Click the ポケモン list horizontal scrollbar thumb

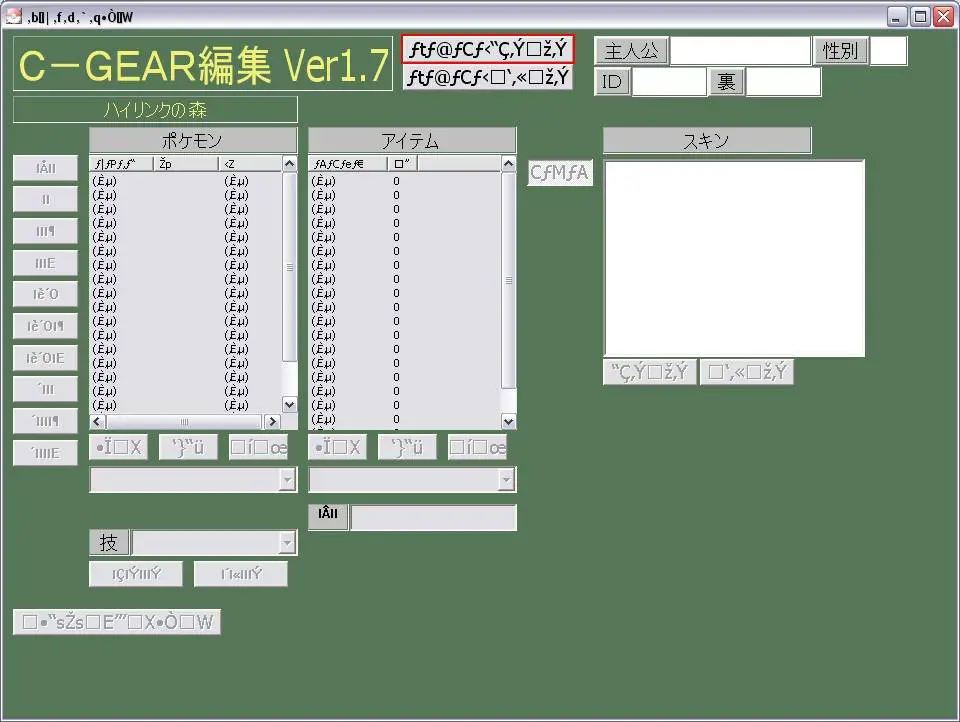[184, 421]
